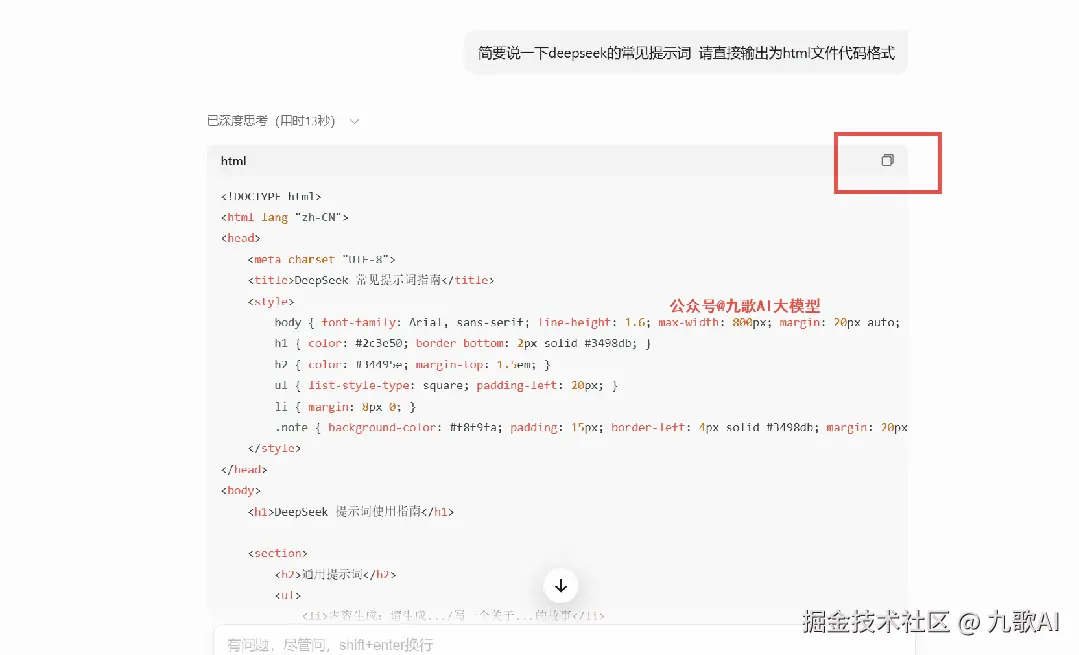Viewport: 1079px width, 655px height.
Task: Select the 'body { font-family: Arial' line
Action: coord(588,322)
